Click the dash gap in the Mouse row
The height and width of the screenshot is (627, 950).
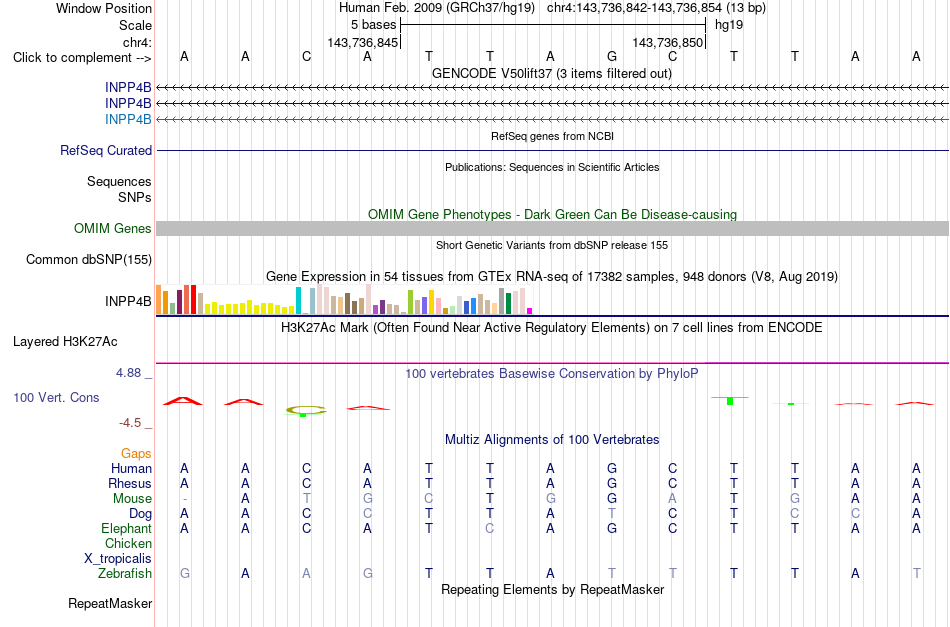pyautogui.click(x=185, y=499)
